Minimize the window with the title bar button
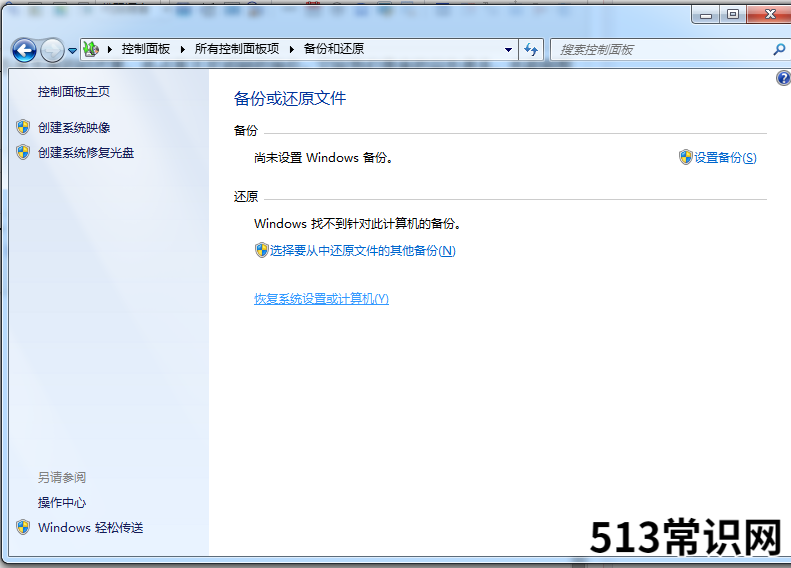 coord(706,15)
